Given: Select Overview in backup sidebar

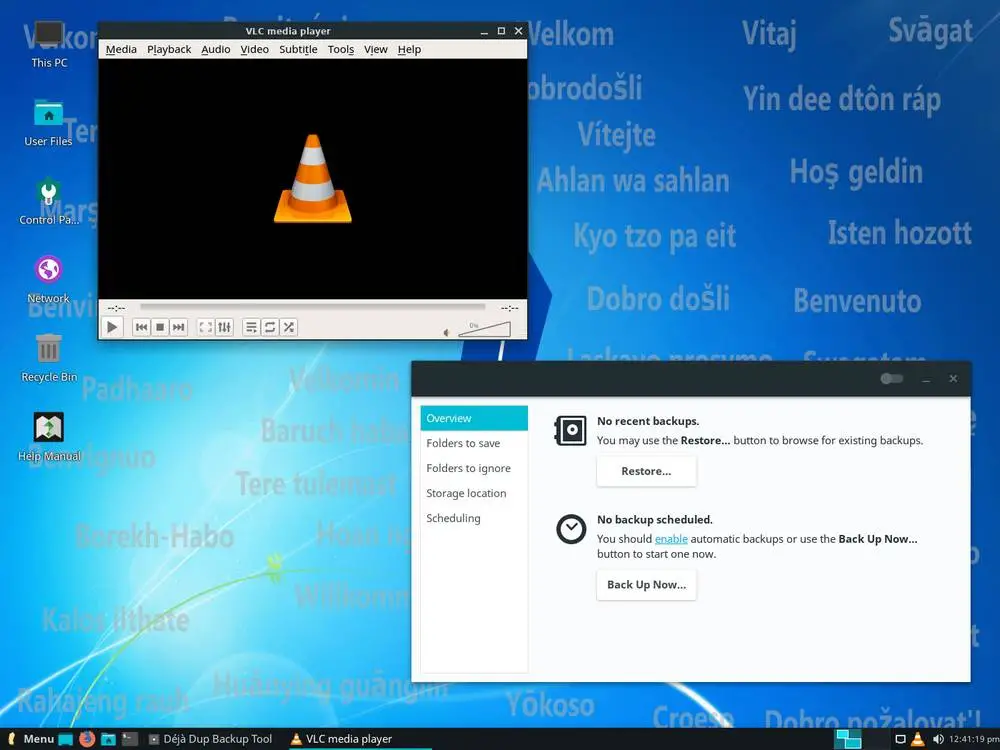Looking at the screenshot, I should click(x=474, y=418).
